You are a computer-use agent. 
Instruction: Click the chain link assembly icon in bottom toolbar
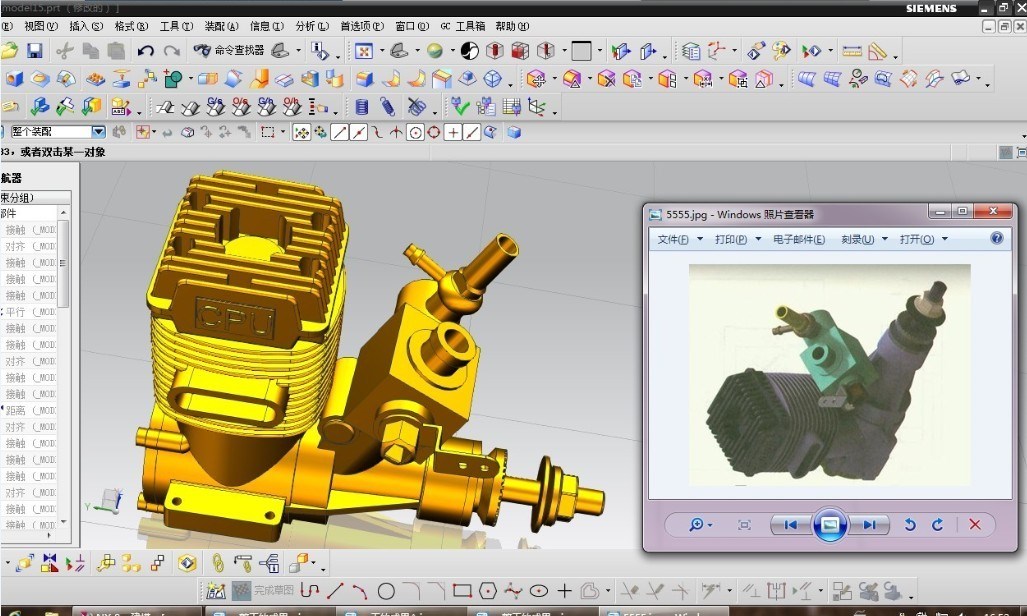(218, 562)
